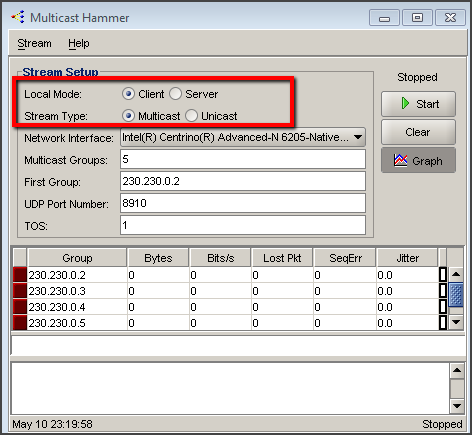Click the scroll down arrow in group table
Viewport: 472px width, 435px height.
coord(456,322)
